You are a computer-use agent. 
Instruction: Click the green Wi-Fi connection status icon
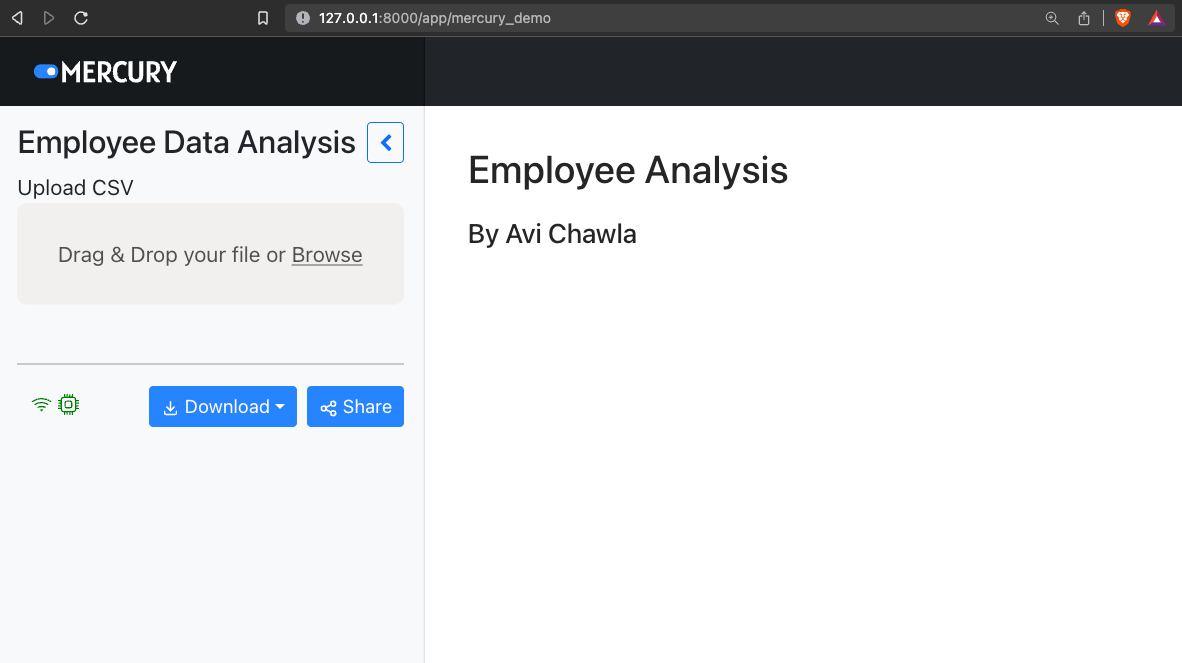[x=41, y=405]
